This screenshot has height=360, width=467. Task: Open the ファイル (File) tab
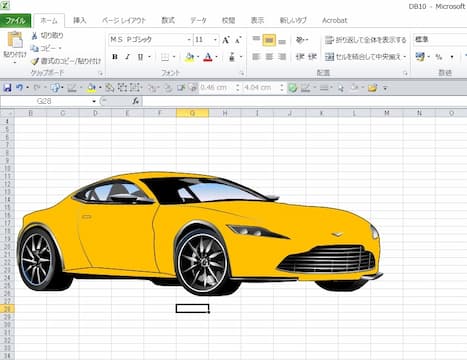tap(15, 21)
